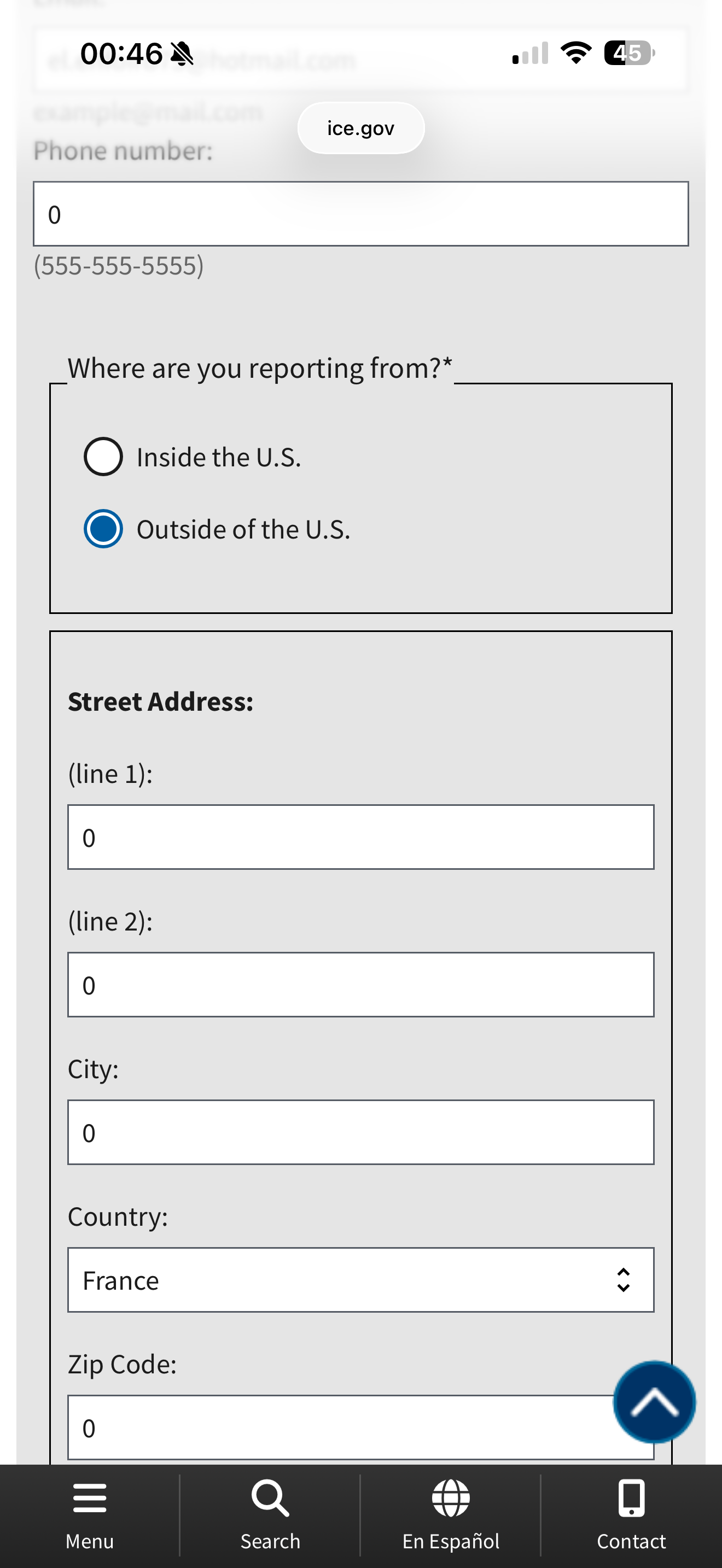Click the Street Address line 1 field
Screen dimensions: 722x1568
(x=360, y=838)
